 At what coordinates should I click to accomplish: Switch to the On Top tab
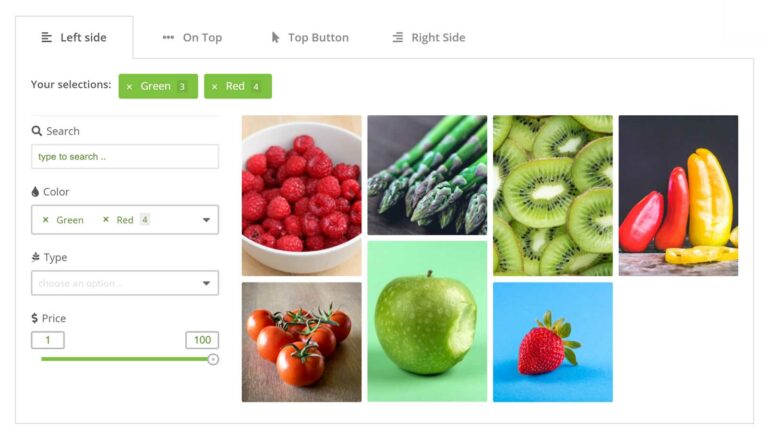coord(192,38)
